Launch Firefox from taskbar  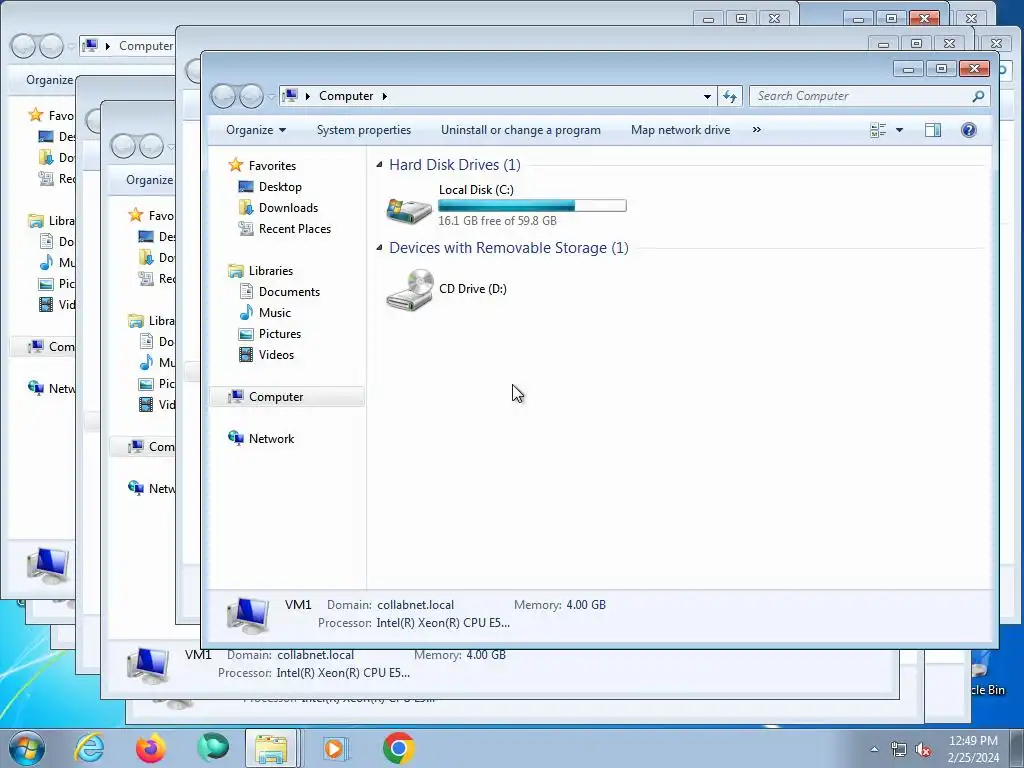(150, 748)
